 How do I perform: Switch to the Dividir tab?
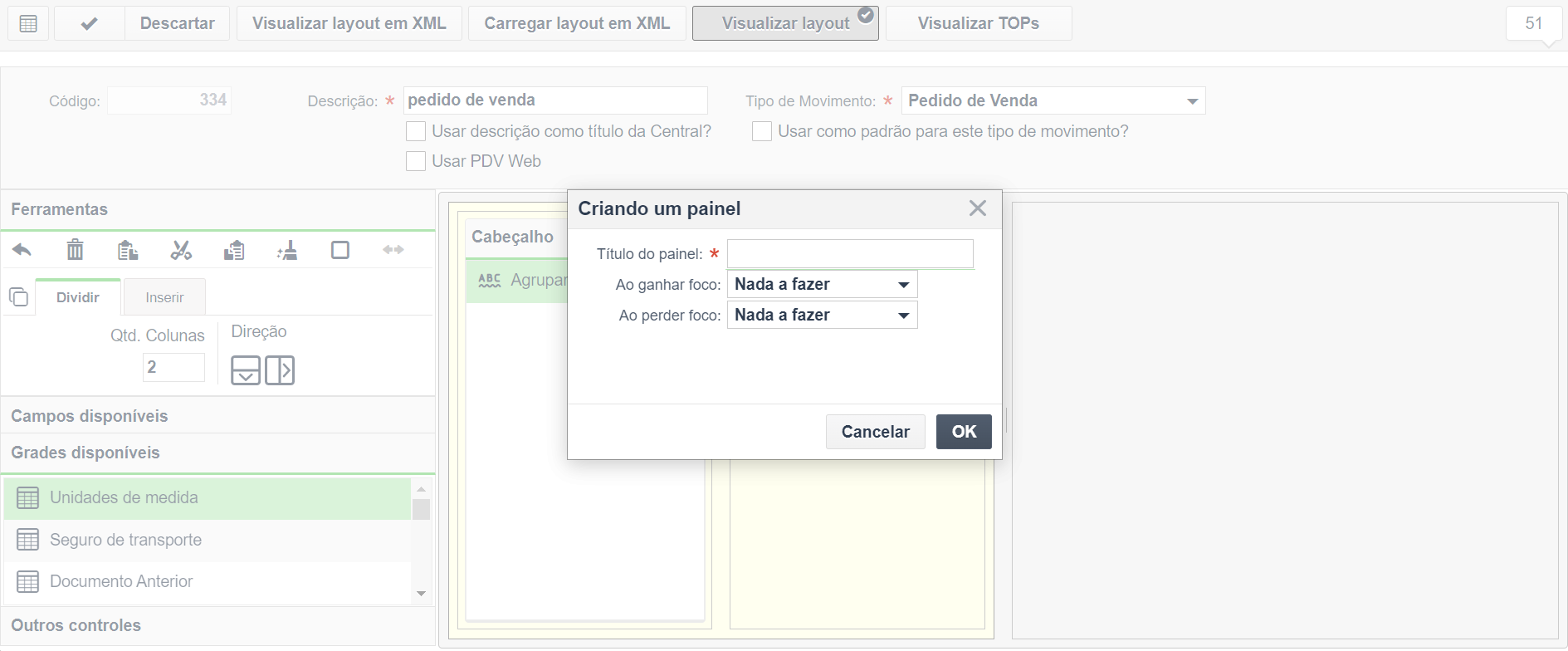coord(78,297)
